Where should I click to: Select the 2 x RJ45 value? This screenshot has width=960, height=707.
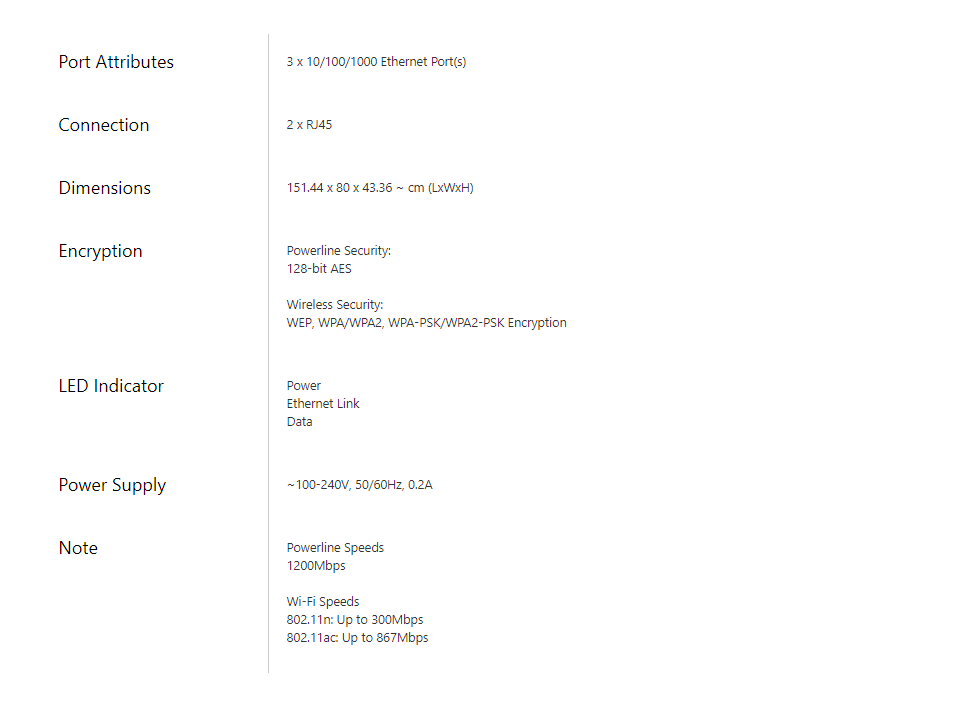[309, 125]
